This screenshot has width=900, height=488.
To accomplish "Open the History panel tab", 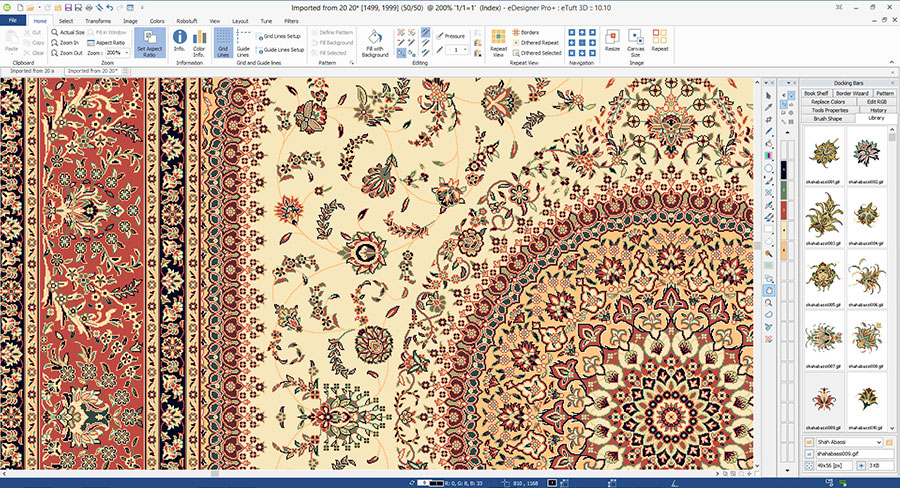I will (878, 110).
